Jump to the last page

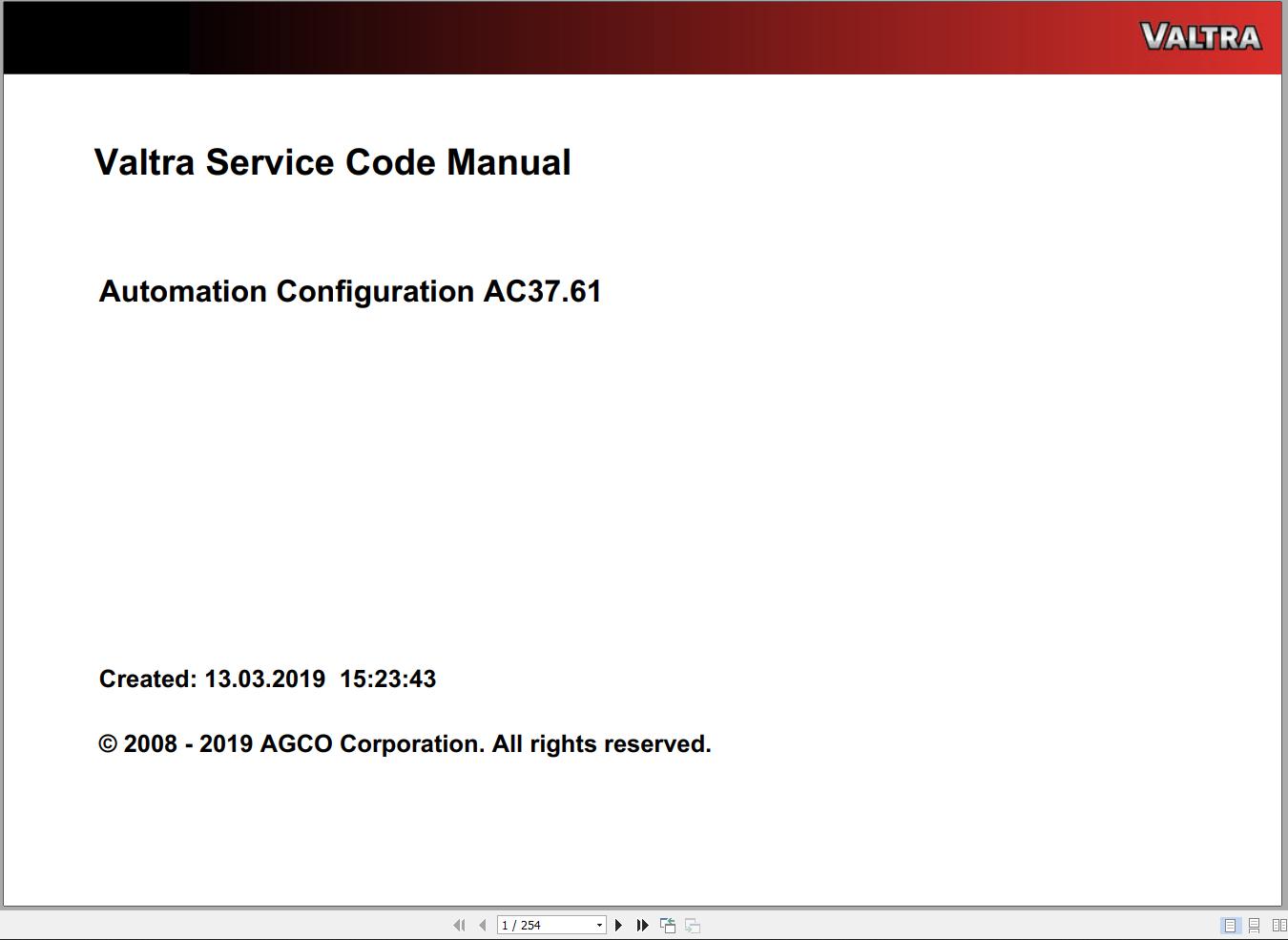point(642,925)
